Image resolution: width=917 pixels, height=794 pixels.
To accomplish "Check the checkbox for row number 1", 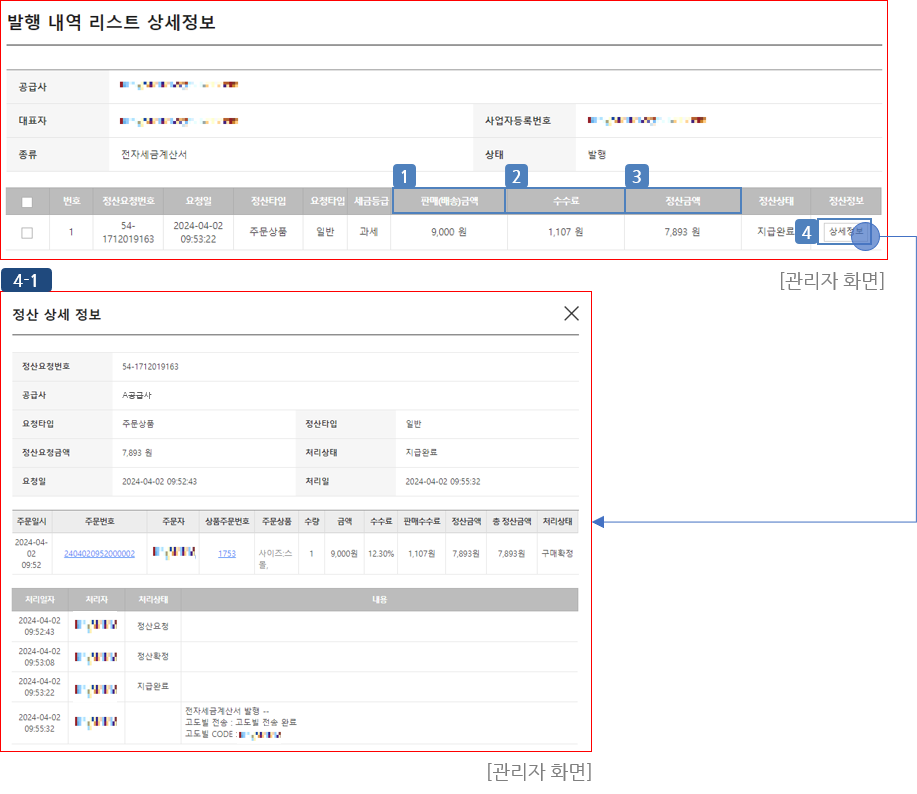I will click(27, 233).
